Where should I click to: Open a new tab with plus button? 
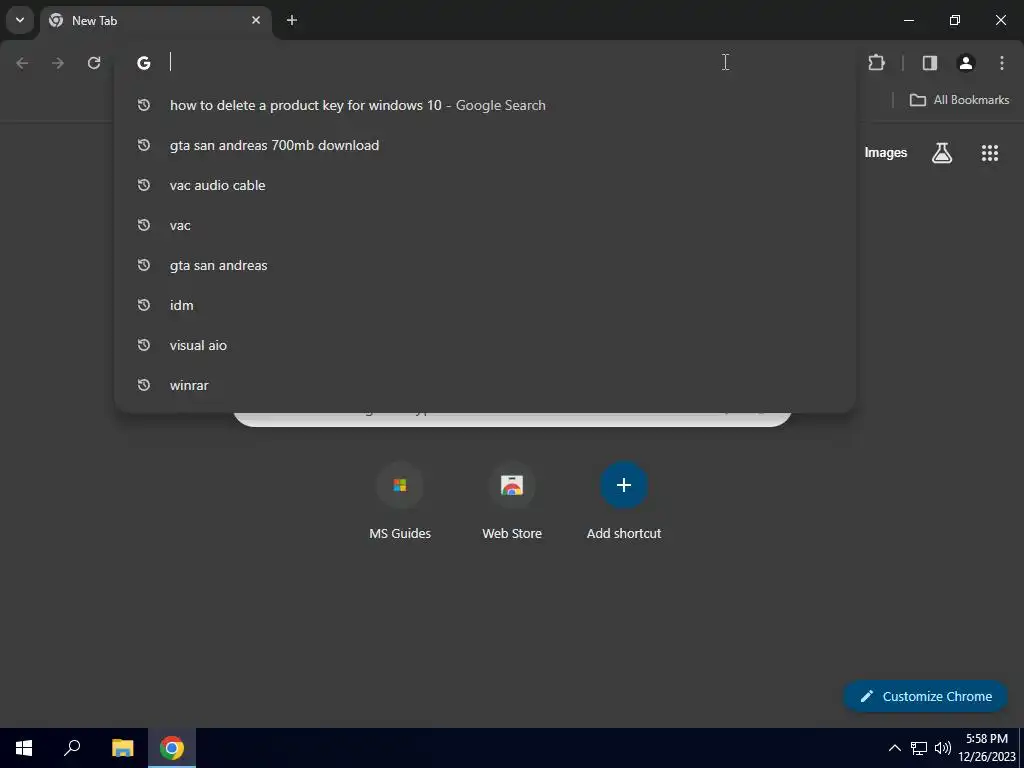click(292, 20)
